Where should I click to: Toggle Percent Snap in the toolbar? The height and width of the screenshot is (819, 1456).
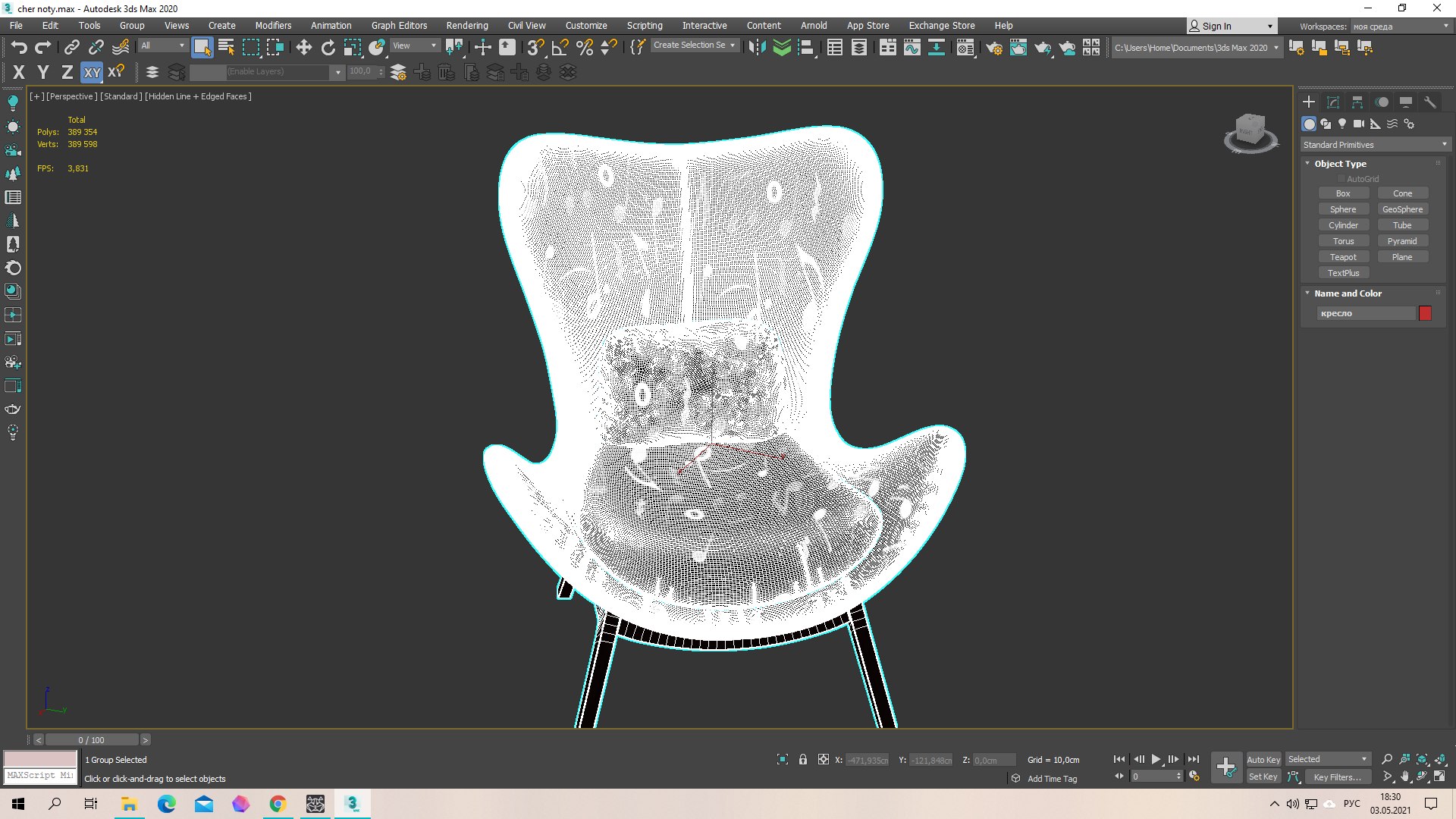[584, 48]
